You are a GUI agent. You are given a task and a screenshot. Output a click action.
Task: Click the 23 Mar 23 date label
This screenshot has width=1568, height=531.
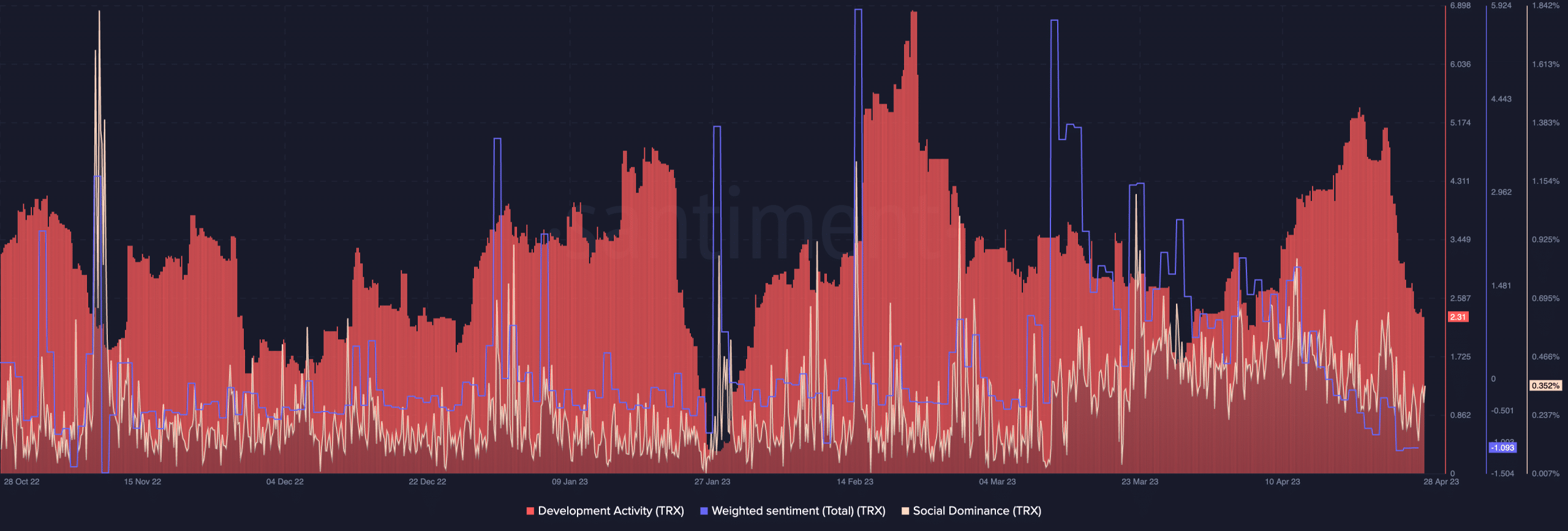pos(1140,482)
